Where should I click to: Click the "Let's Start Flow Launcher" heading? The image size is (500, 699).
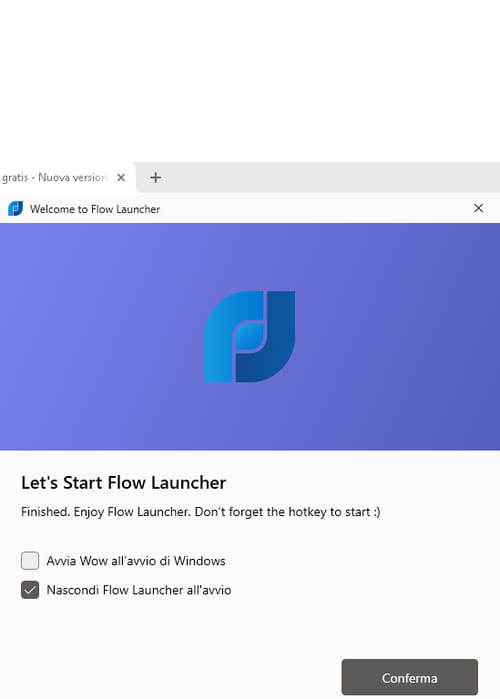point(123,483)
